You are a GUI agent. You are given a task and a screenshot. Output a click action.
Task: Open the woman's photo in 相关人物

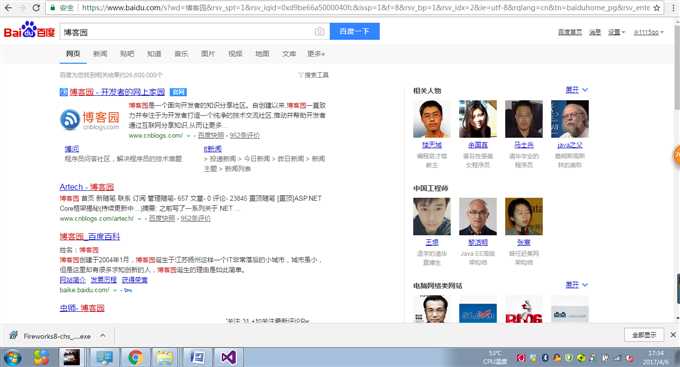point(478,119)
